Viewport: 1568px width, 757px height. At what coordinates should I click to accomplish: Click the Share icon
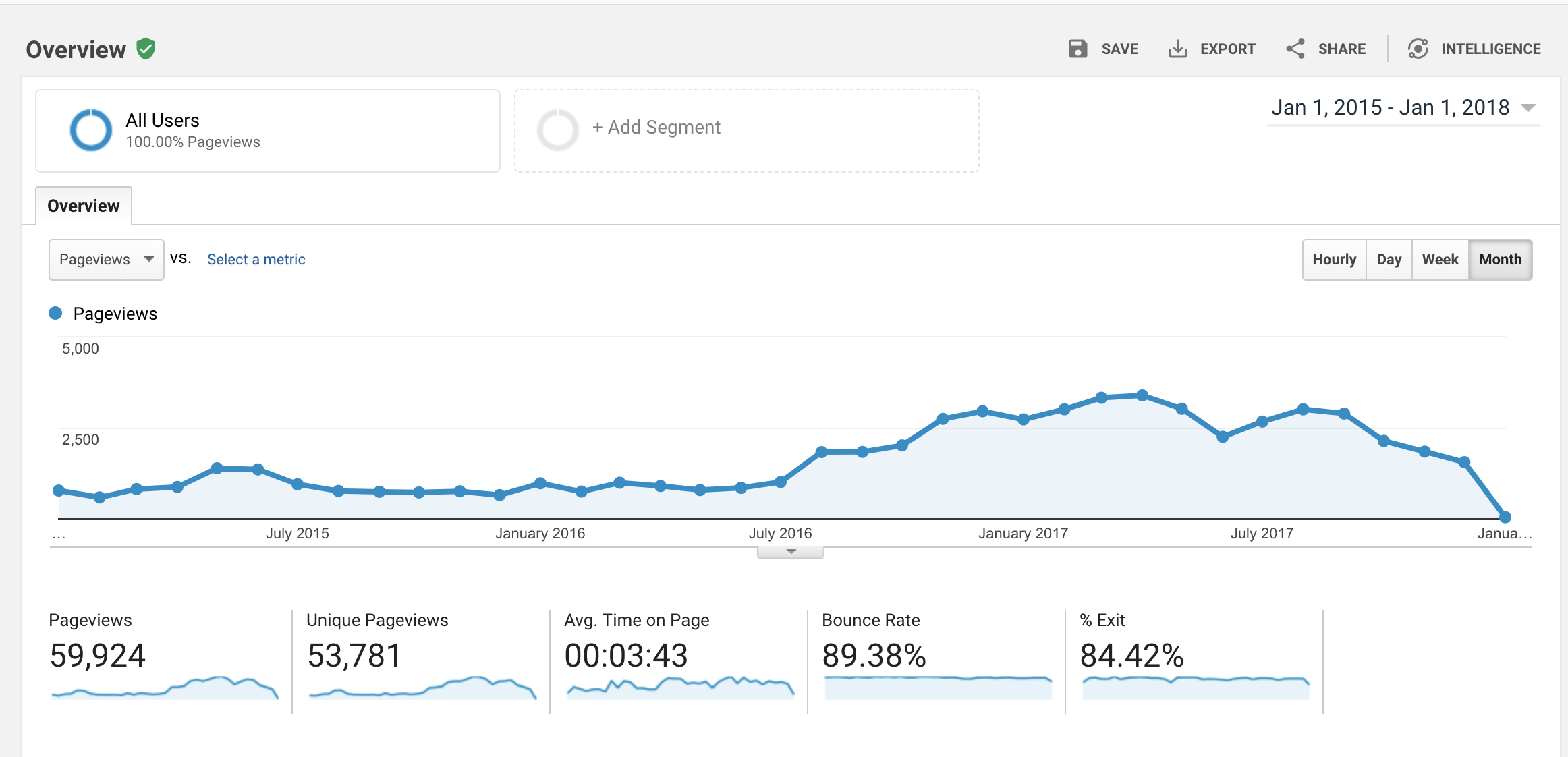pyautogui.click(x=1295, y=49)
